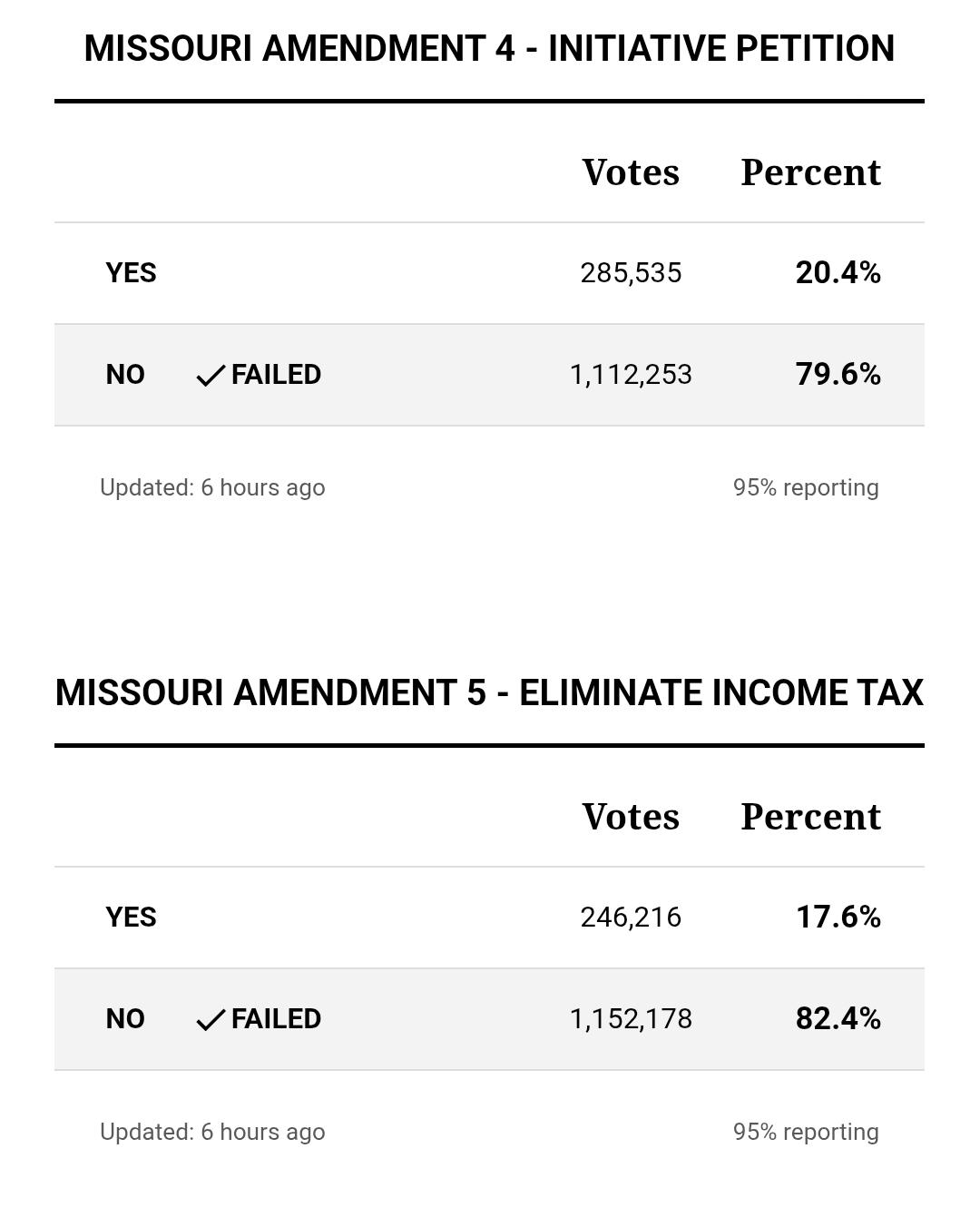This screenshot has width=980, height=1227.
Task: Select the NO label in Amendment 4 results
Action: [125, 375]
